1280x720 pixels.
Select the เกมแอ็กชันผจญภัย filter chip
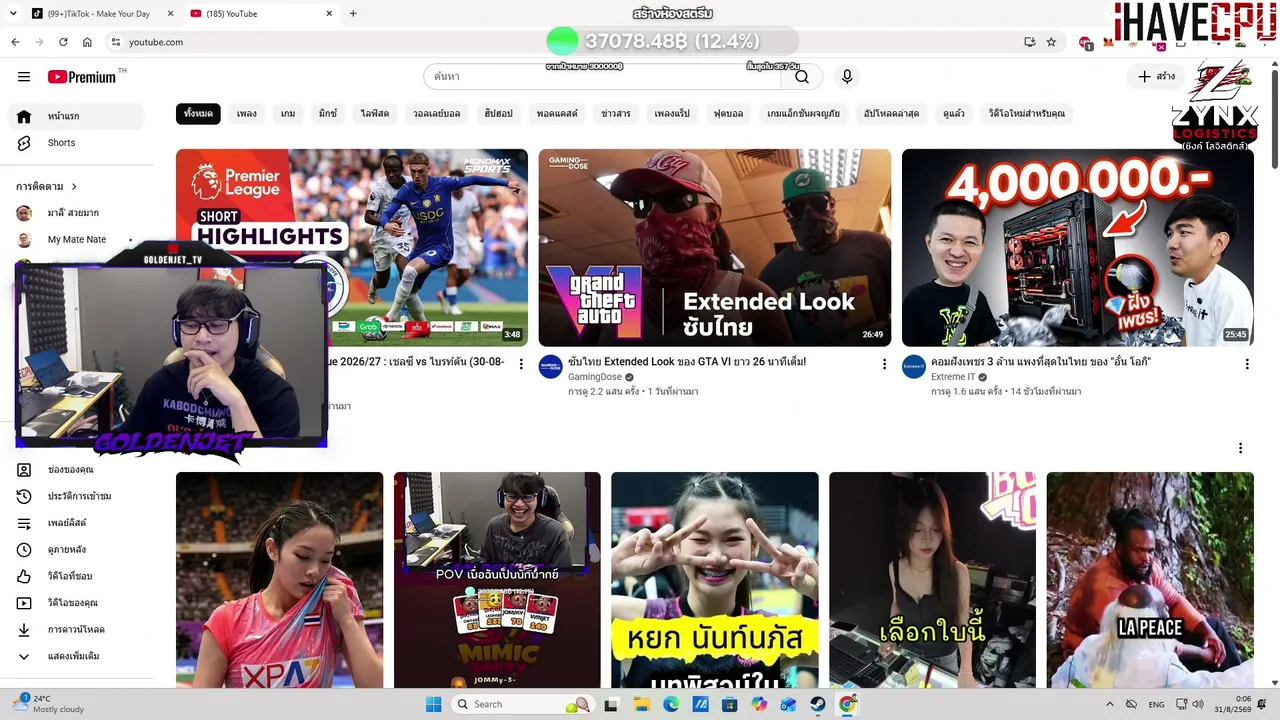[x=803, y=114]
